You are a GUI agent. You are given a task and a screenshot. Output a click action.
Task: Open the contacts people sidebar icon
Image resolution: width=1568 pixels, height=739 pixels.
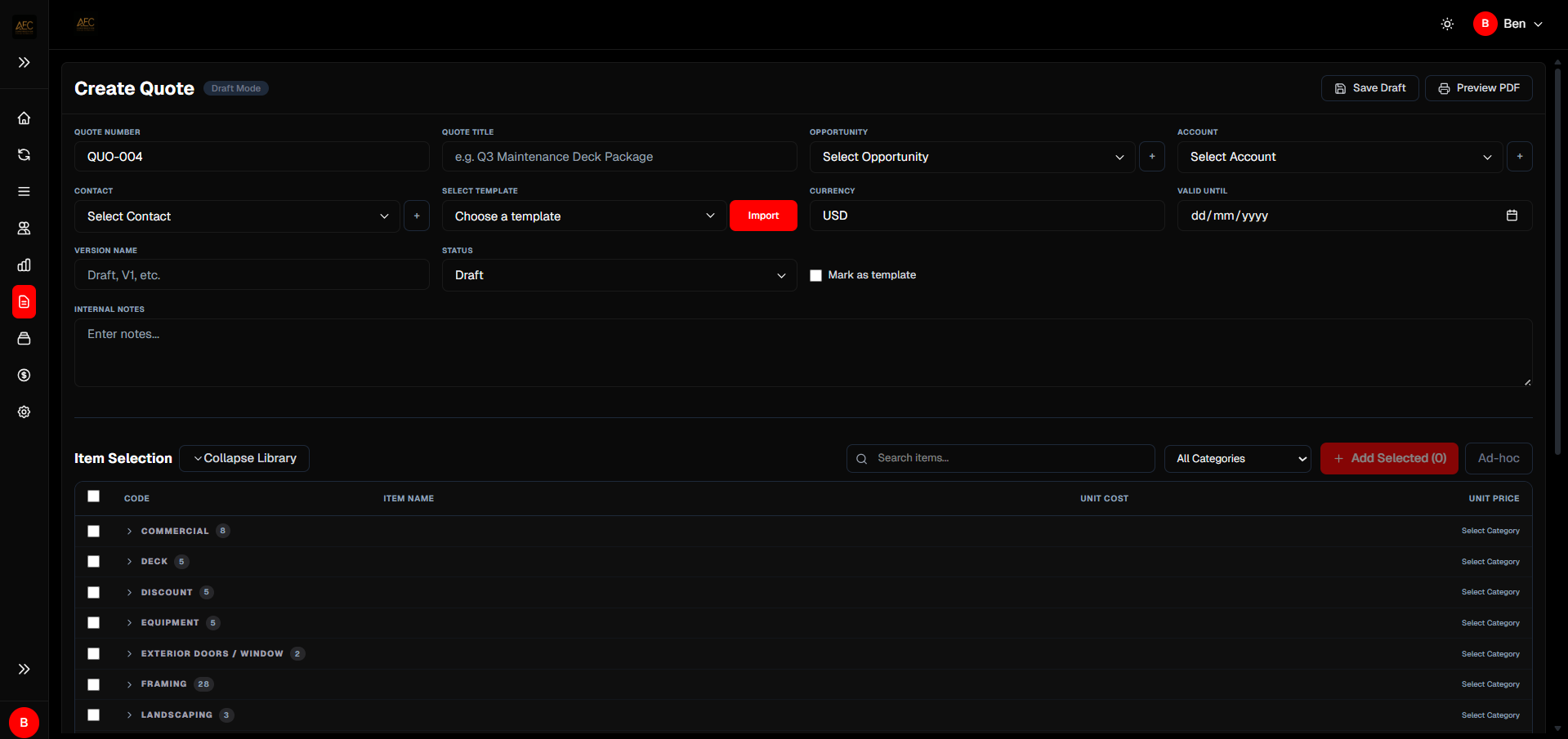pyautogui.click(x=24, y=229)
